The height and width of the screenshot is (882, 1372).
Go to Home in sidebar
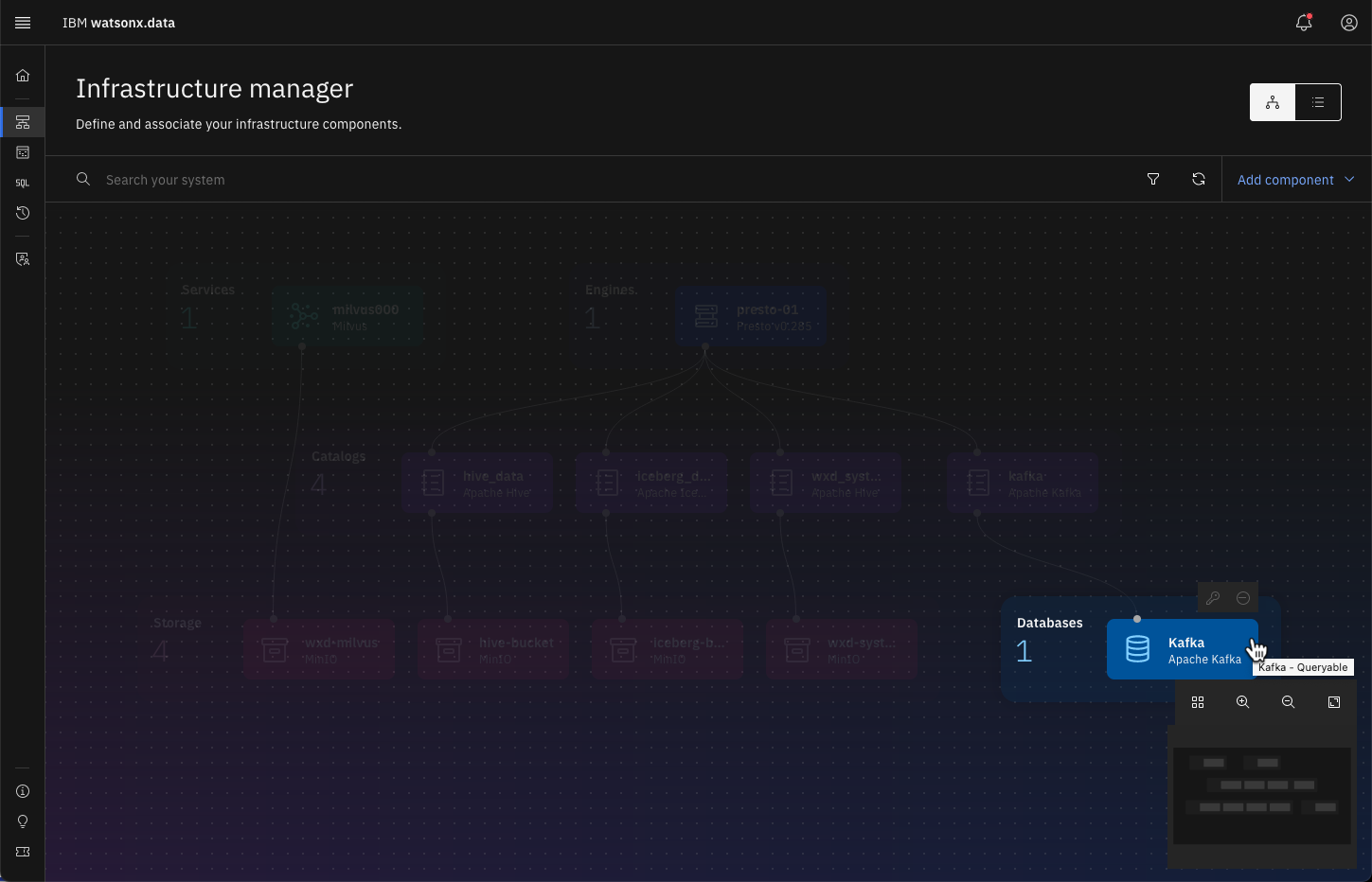tap(23, 76)
